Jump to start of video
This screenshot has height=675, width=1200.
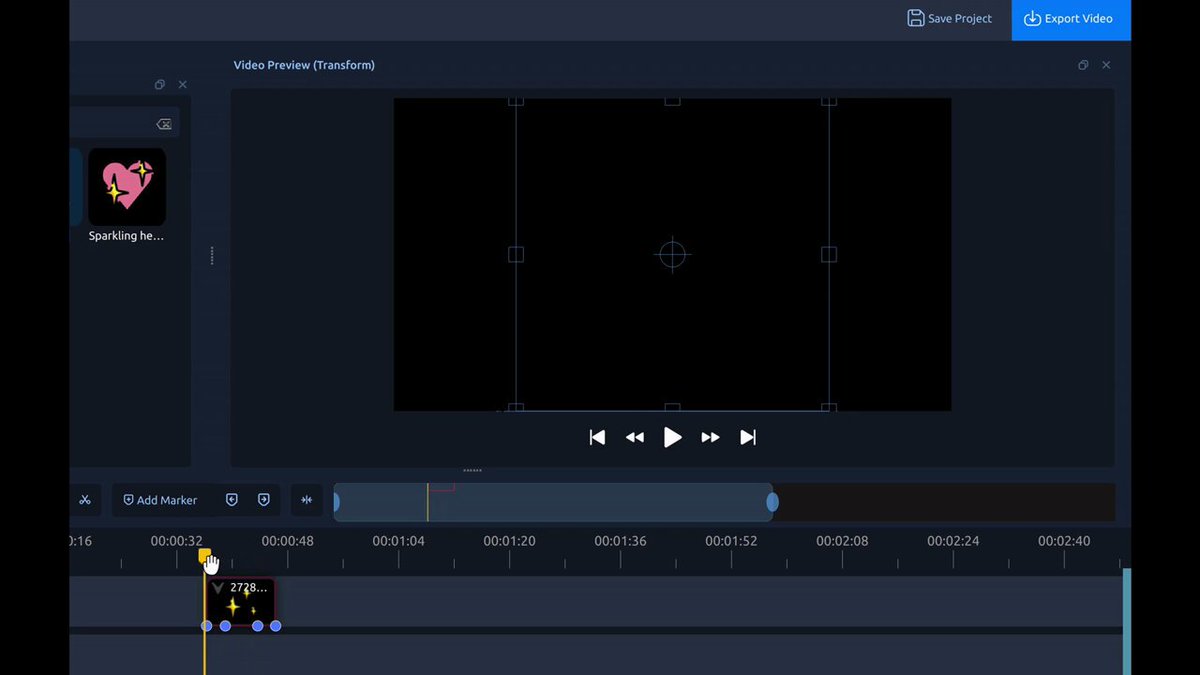tap(597, 437)
